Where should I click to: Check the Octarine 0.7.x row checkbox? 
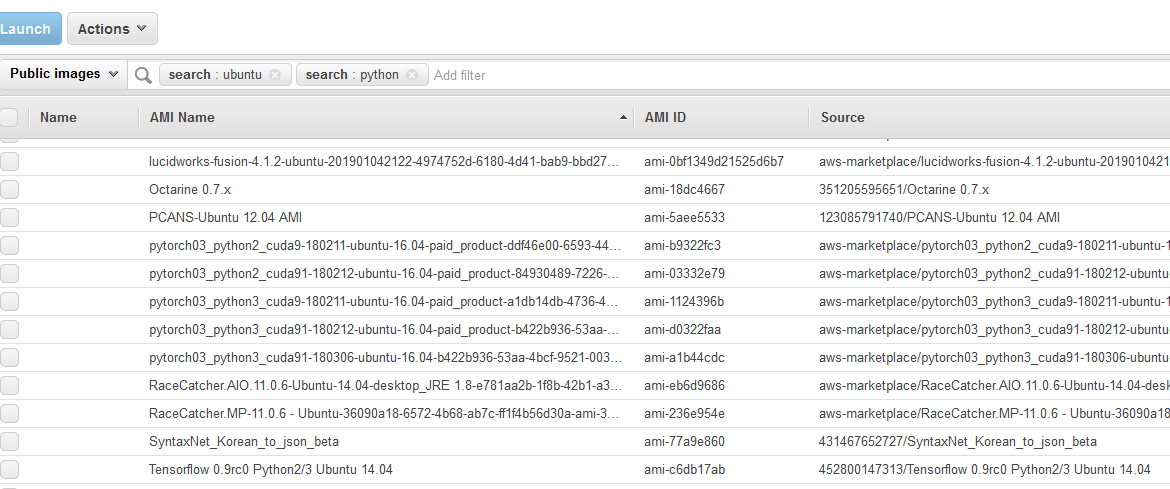9,190
